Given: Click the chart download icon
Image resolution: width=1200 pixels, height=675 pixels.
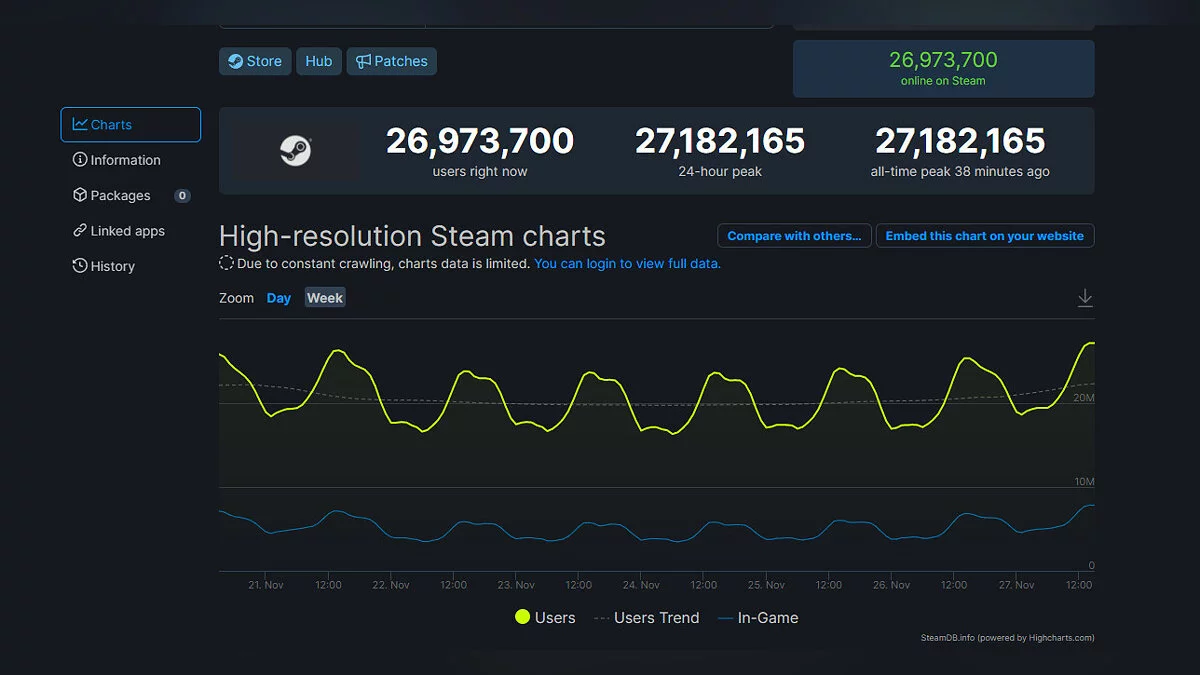Looking at the screenshot, I should click(x=1085, y=298).
